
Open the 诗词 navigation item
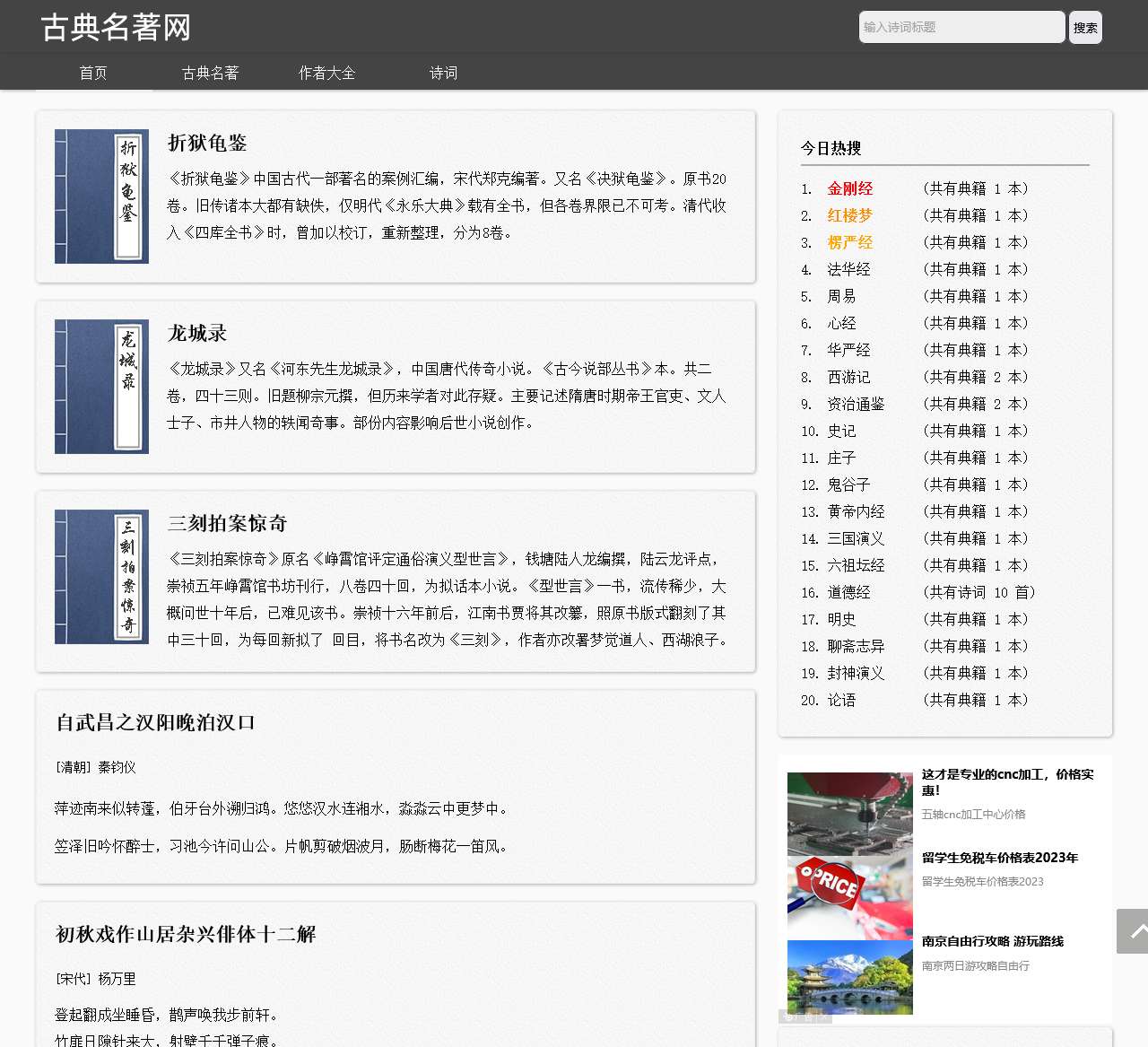[443, 73]
